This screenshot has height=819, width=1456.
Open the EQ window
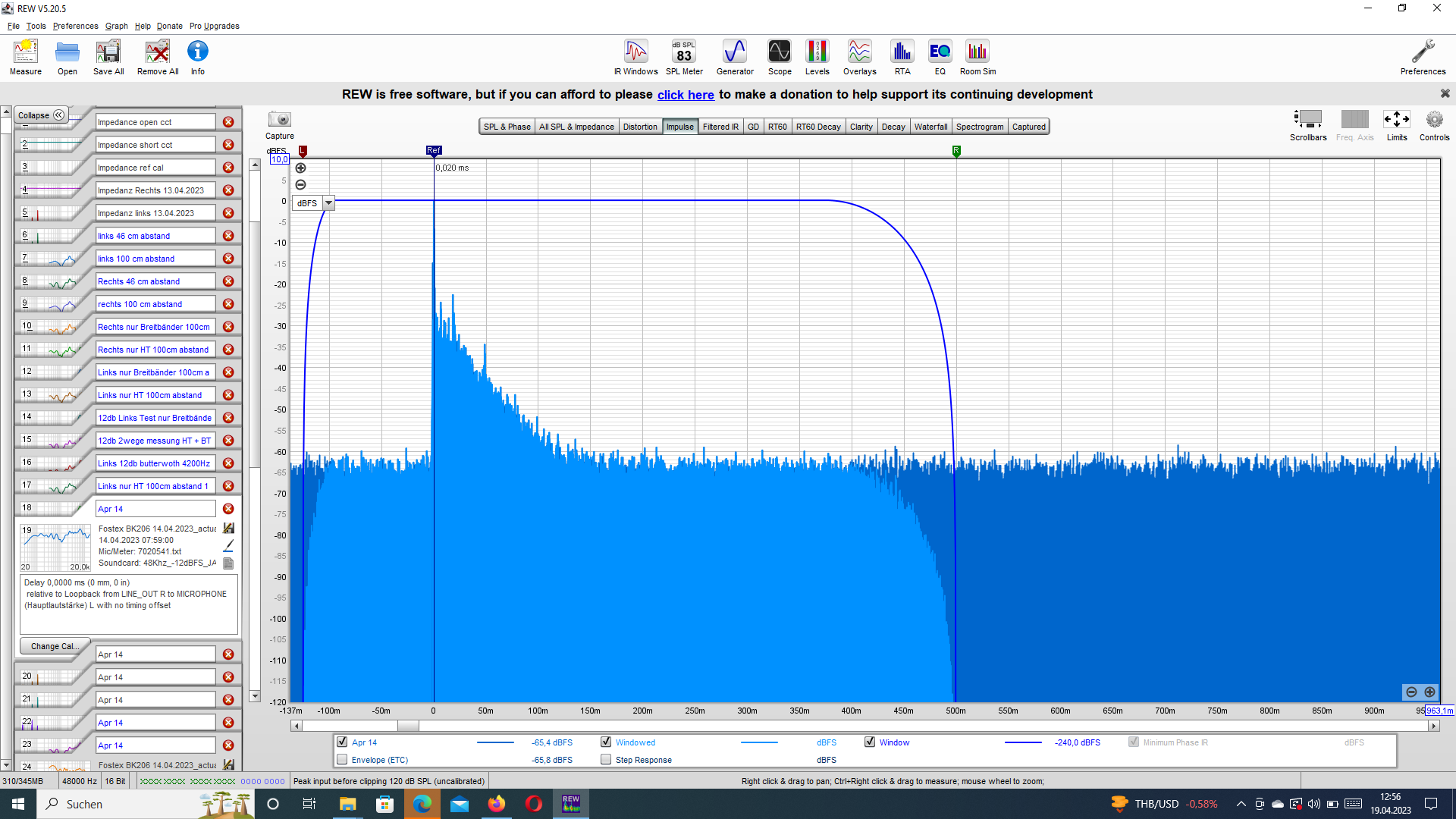940,58
